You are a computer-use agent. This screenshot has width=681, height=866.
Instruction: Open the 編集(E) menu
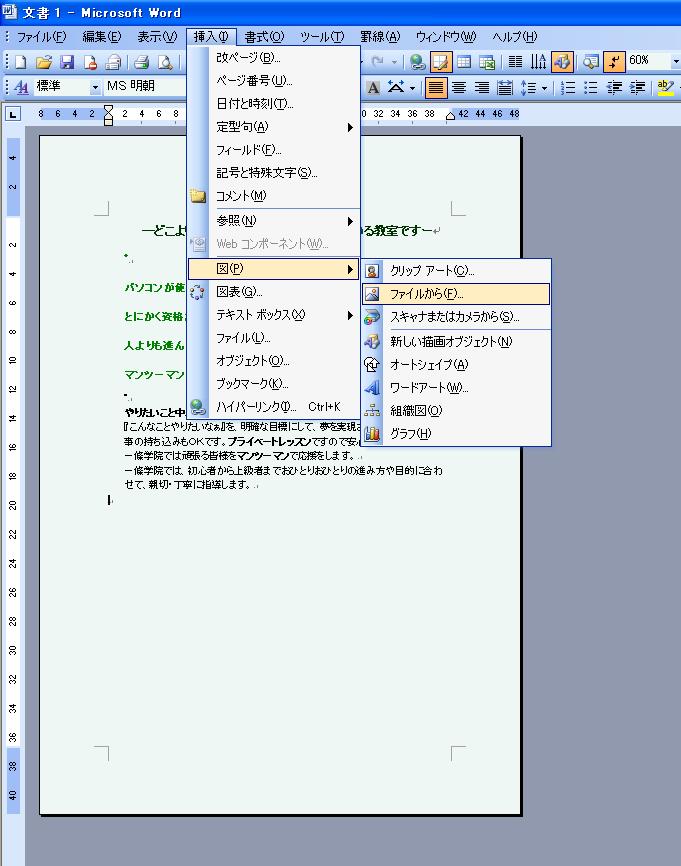[102, 37]
